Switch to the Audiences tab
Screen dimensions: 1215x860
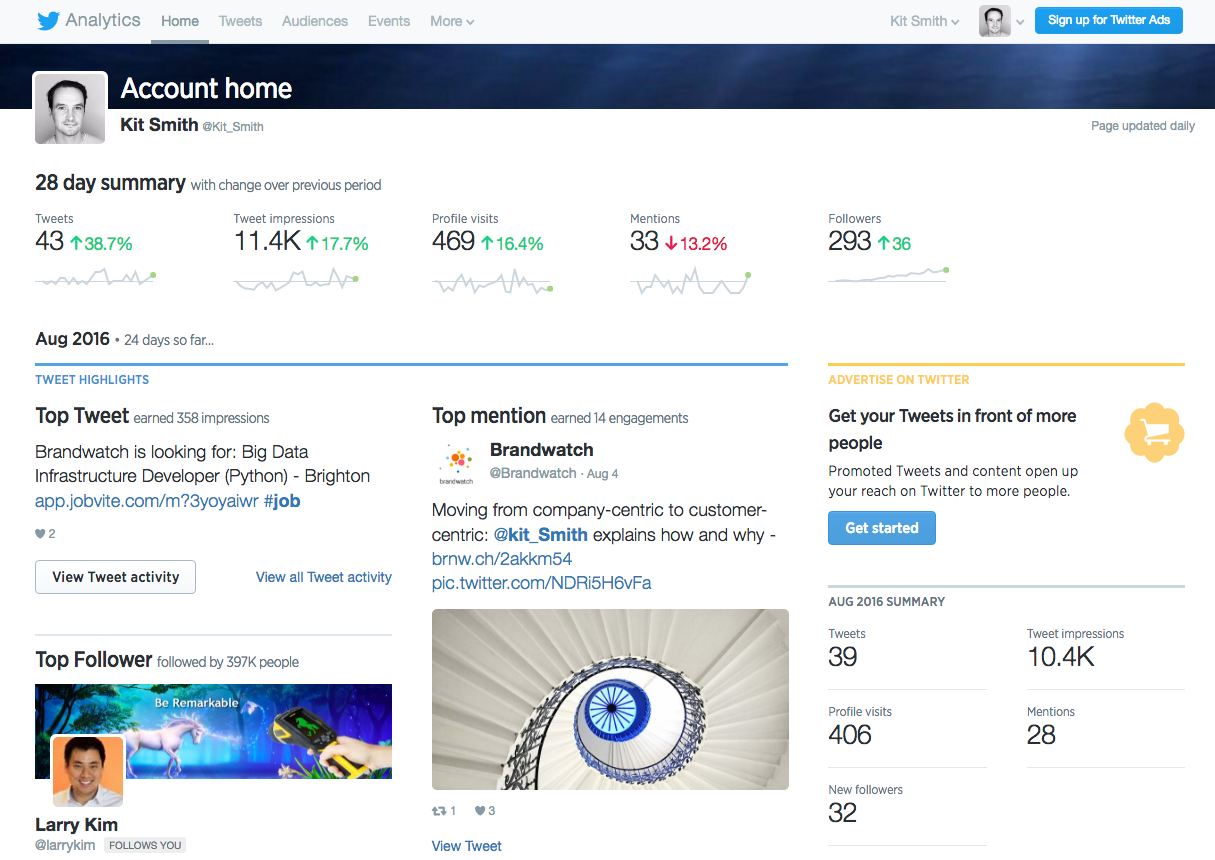[314, 21]
